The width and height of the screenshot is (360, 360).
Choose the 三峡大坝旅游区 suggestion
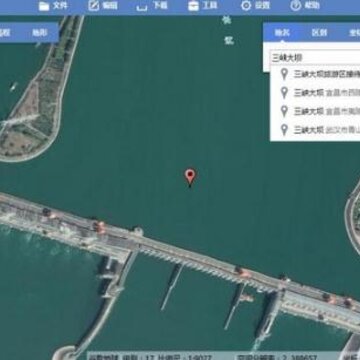315,74
